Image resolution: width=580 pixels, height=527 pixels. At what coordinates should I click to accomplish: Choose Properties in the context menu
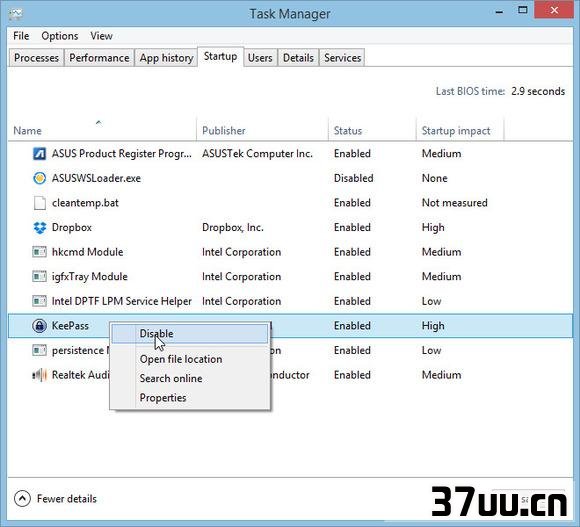click(x=190, y=398)
